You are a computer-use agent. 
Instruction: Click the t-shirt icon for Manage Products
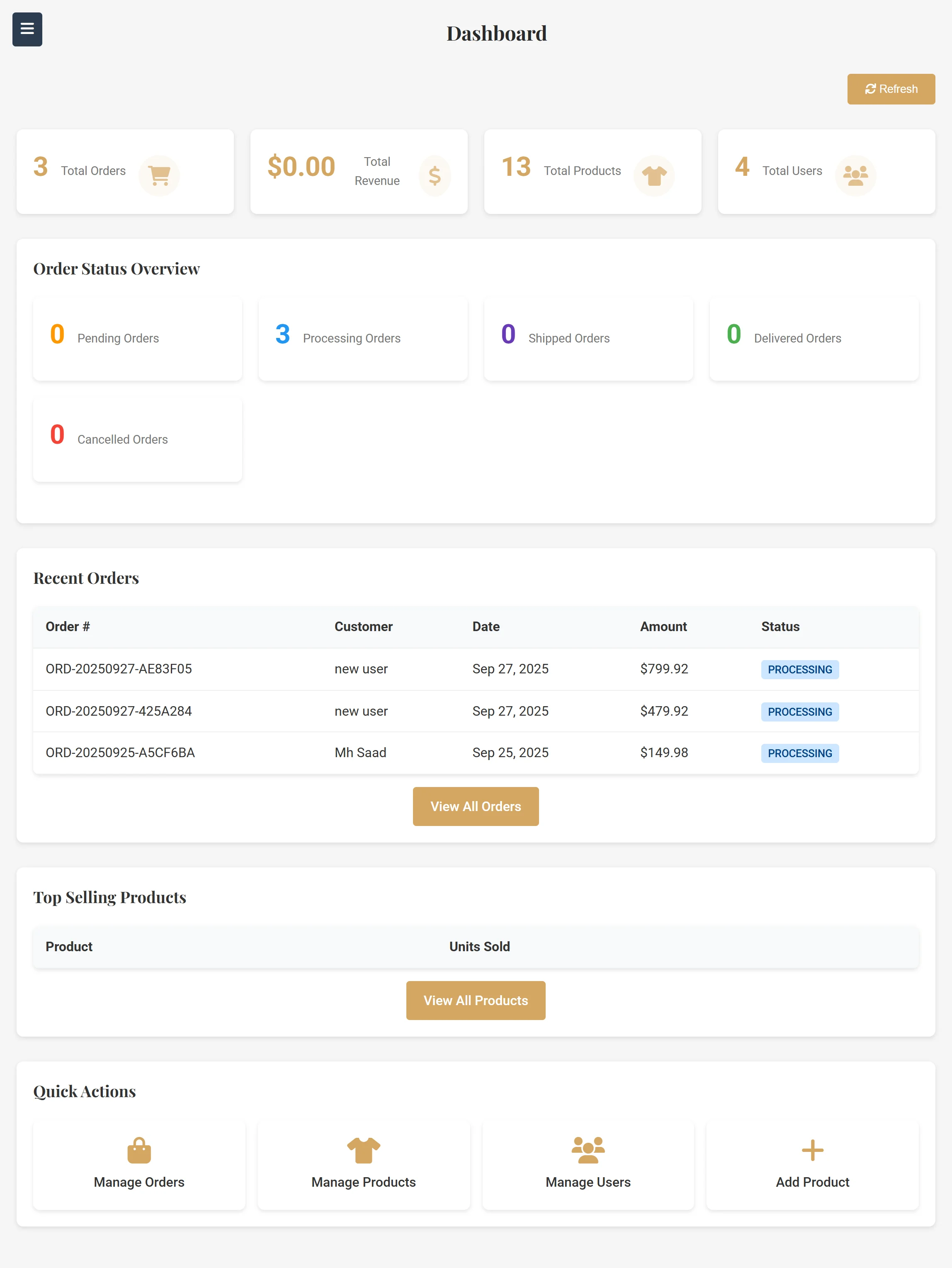(364, 1150)
